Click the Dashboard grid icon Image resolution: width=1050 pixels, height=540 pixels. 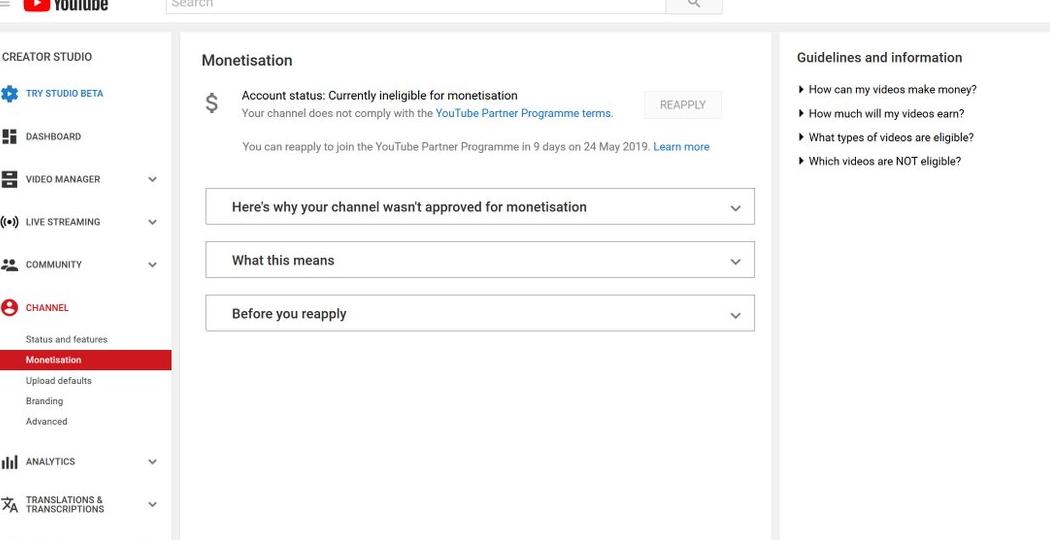pos(9,137)
